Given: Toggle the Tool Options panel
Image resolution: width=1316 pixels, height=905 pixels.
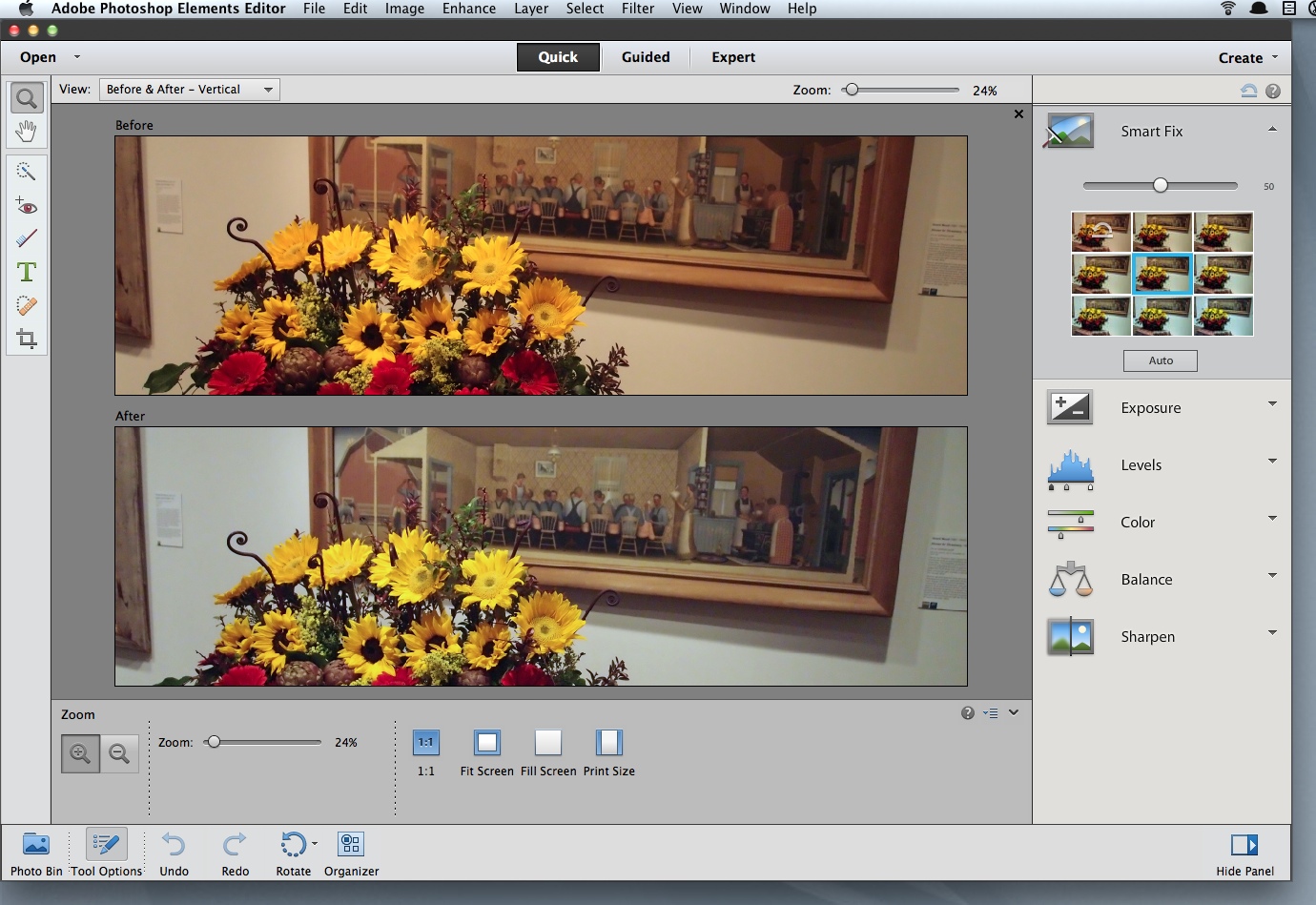Looking at the screenshot, I should 106,845.
